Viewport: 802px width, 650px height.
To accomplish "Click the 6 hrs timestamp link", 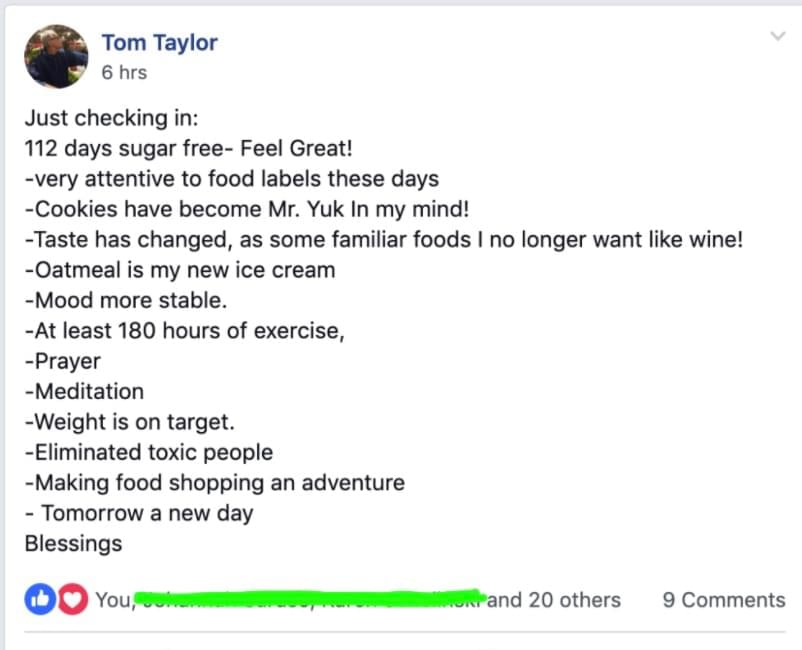I will [x=124, y=73].
